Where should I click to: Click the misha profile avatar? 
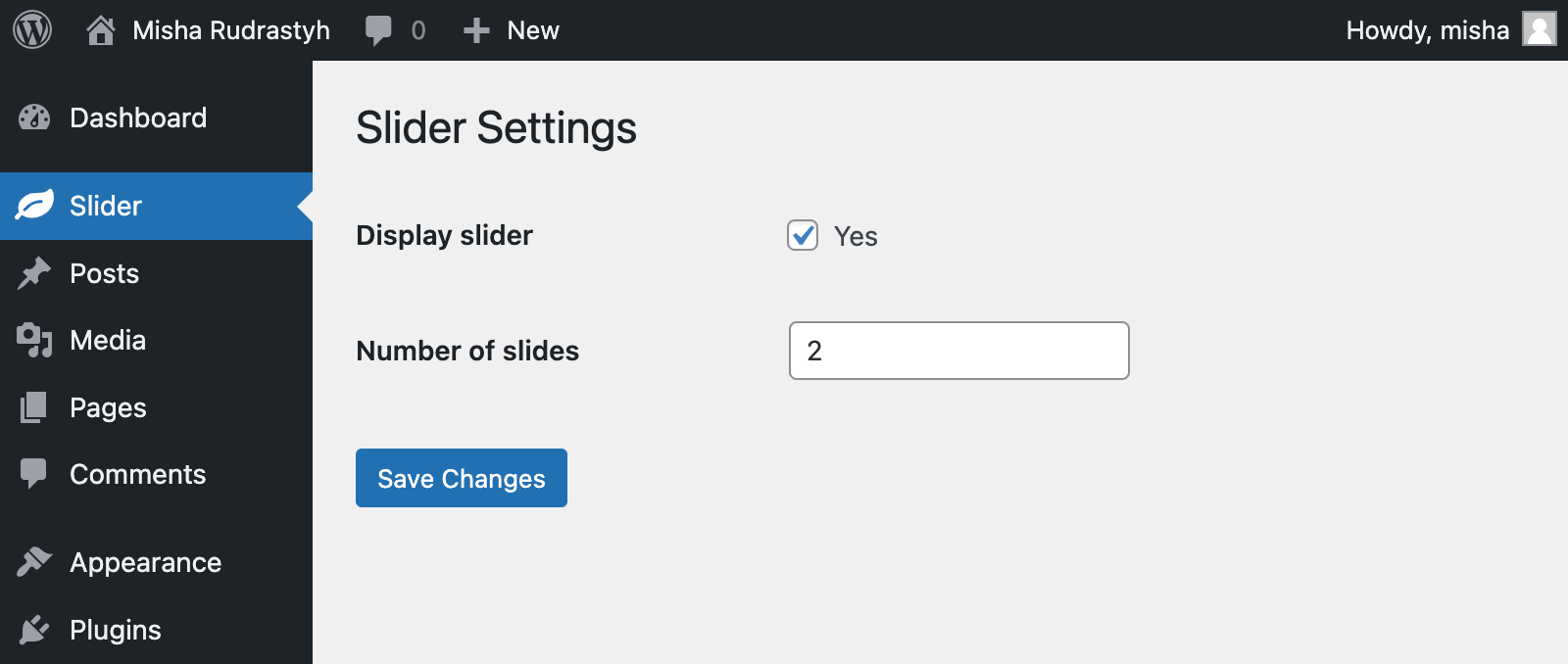(1540, 29)
